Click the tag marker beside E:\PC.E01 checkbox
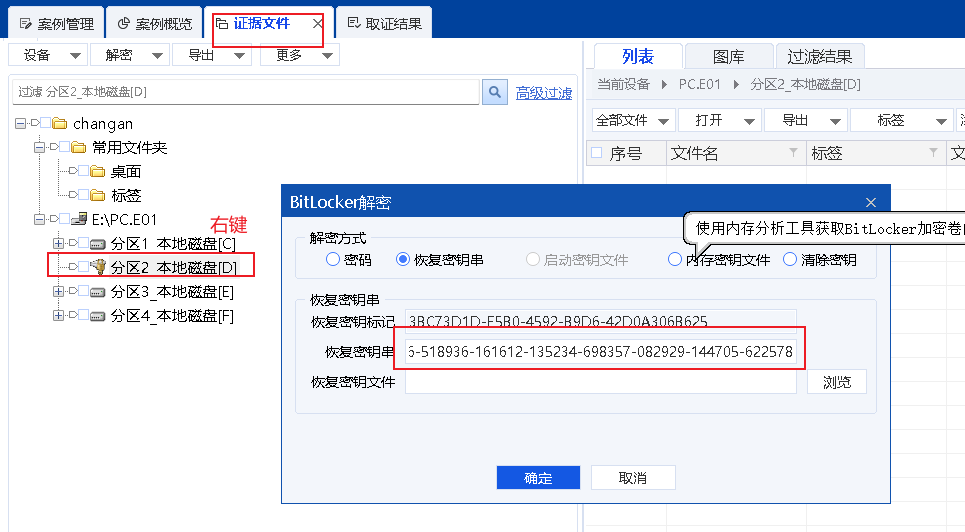 [x=54, y=219]
